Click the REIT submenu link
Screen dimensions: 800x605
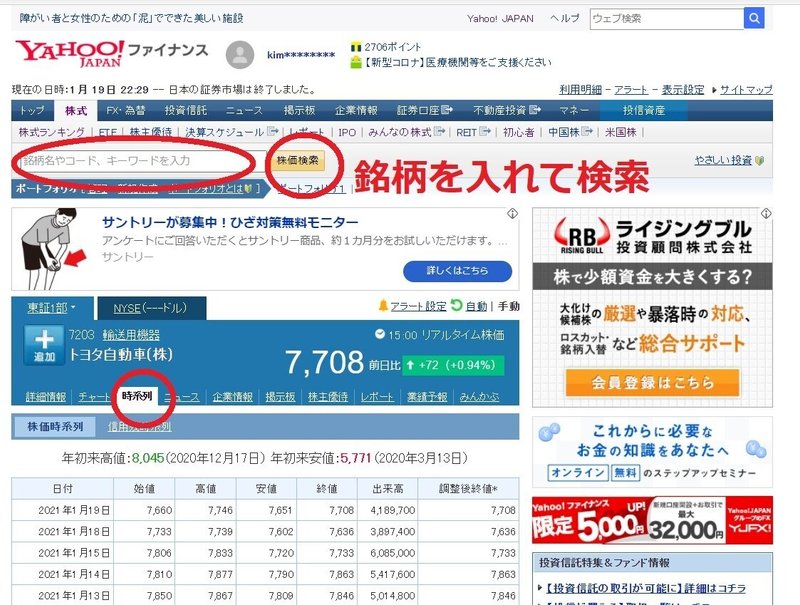pos(473,132)
